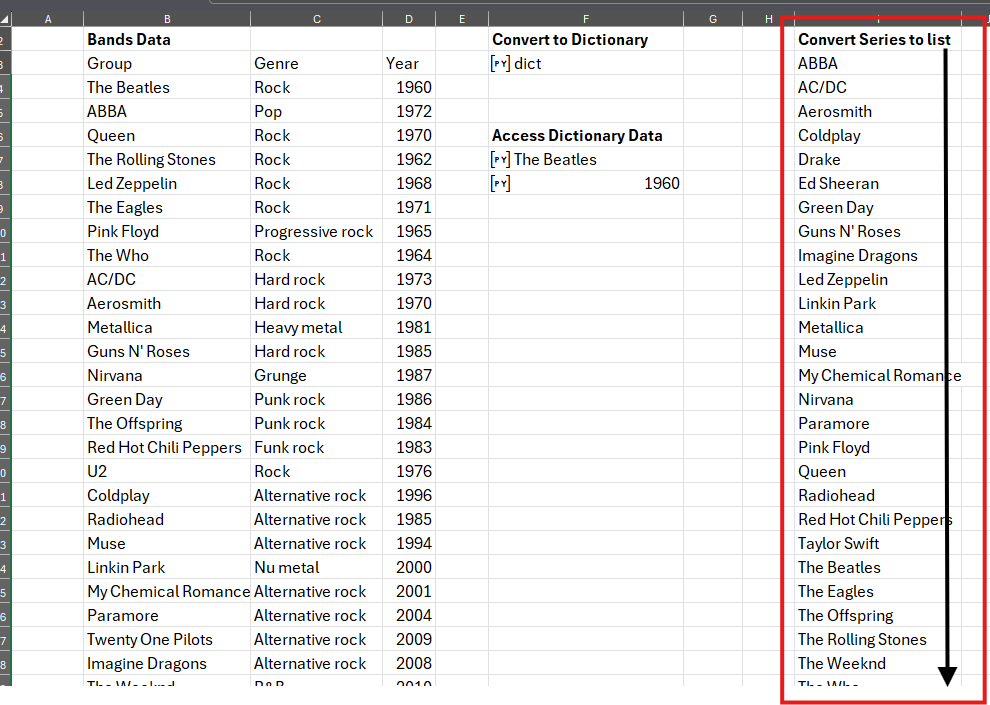Click the Bands Data title cell
990x705 pixels.
[x=167, y=39]
